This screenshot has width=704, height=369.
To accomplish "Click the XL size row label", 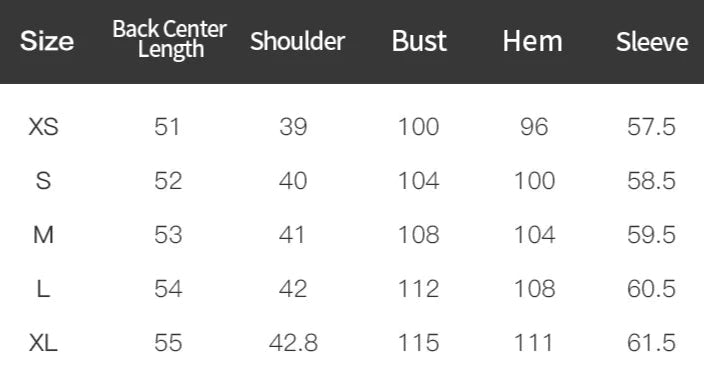I will pyautogui.click(x=43, y=343).
